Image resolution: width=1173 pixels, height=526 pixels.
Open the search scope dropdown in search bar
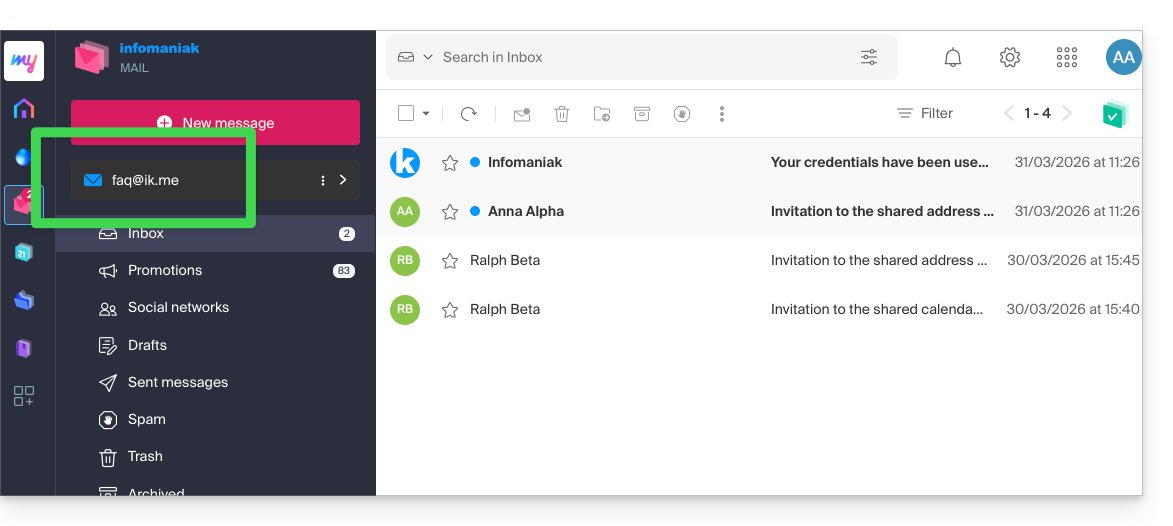pos(416,58)
